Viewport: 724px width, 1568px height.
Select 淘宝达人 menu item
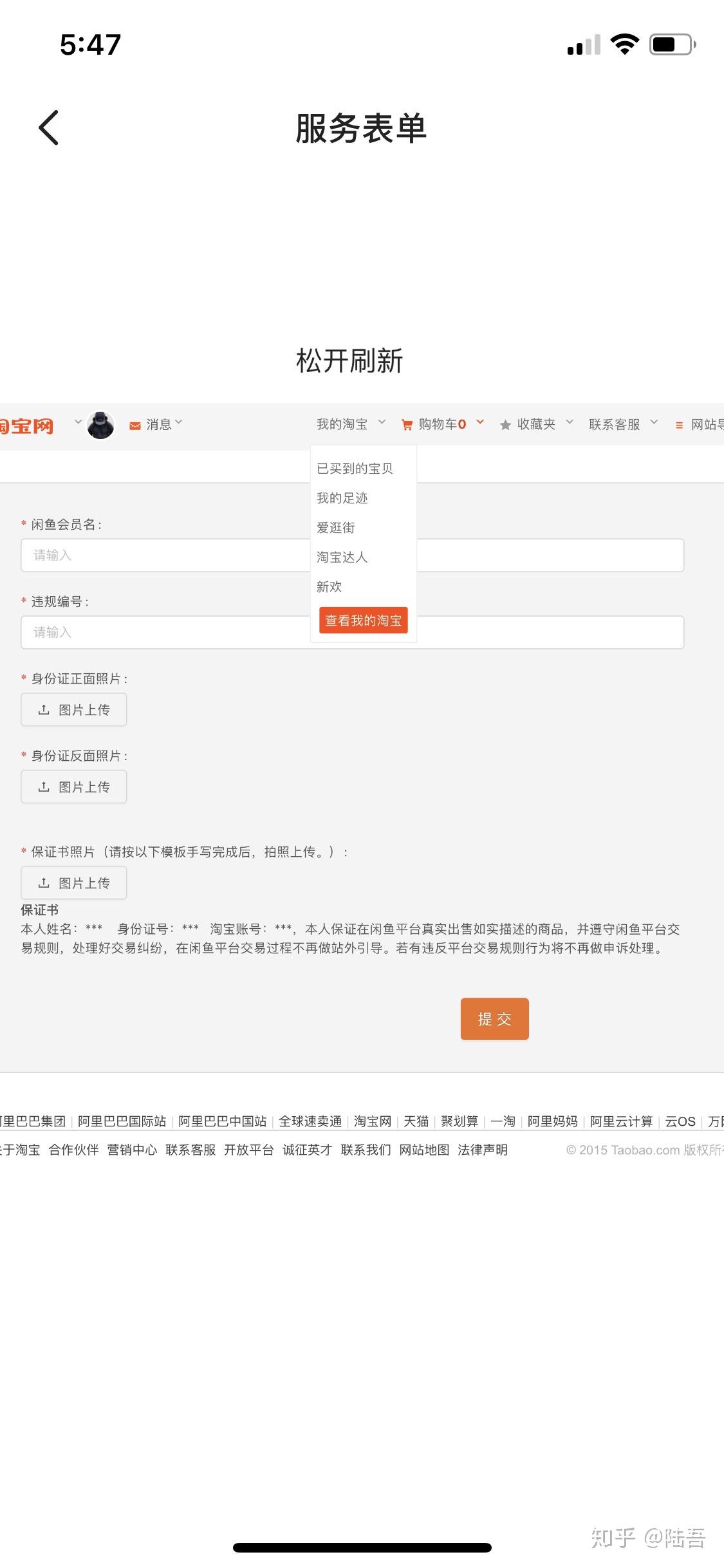(x=342, y=557)
